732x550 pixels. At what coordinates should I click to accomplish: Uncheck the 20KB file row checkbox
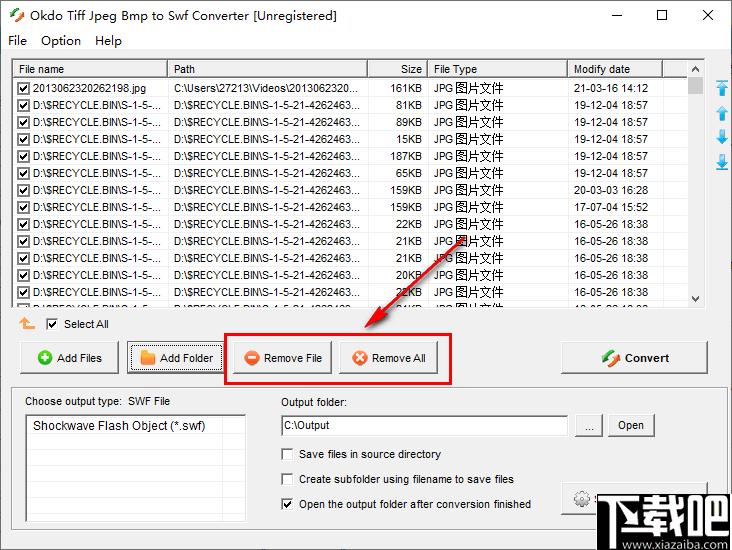pyautogui.click(x=23, y=275)
